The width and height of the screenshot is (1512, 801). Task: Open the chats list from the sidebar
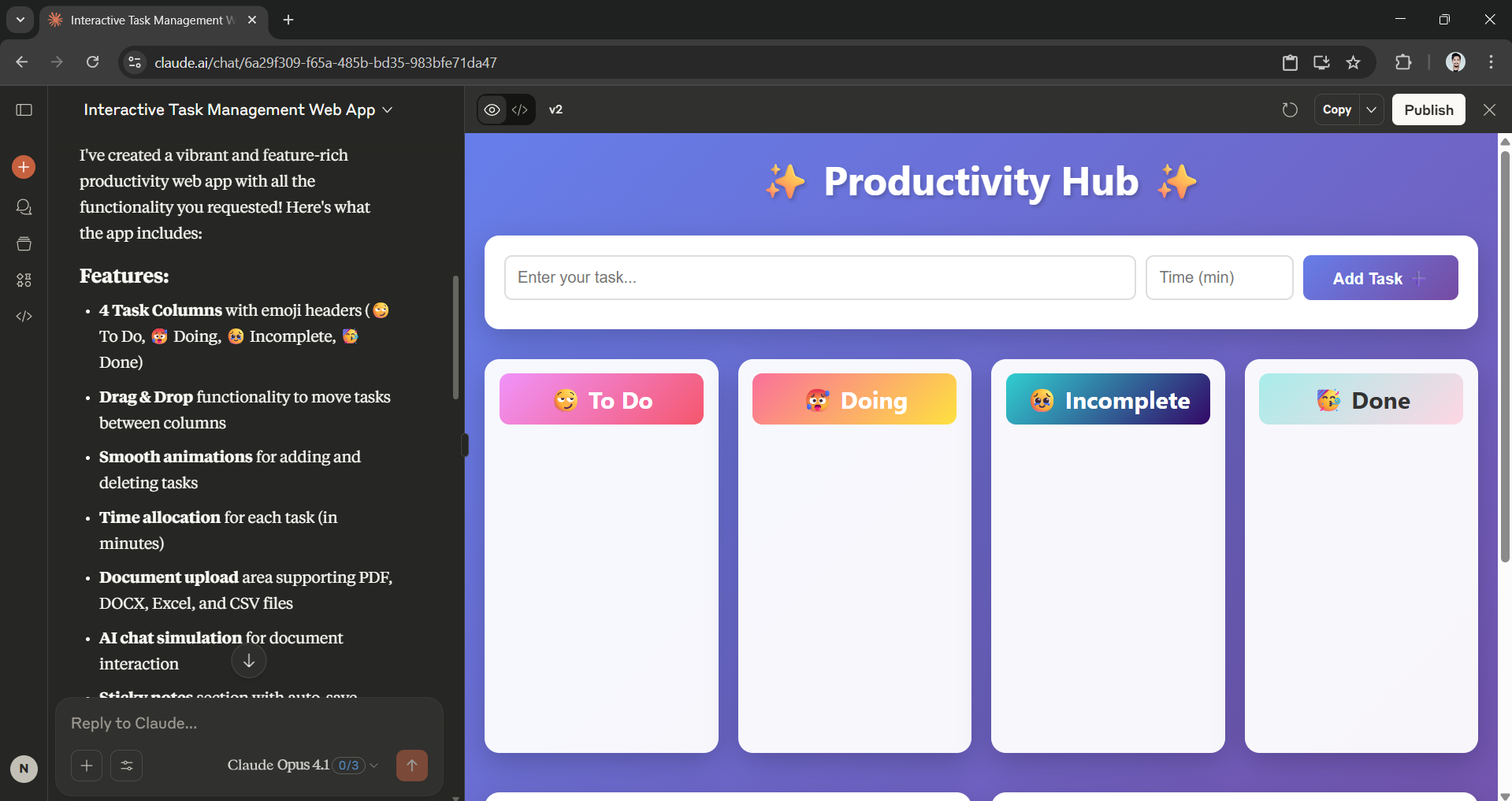pos(24,207)
